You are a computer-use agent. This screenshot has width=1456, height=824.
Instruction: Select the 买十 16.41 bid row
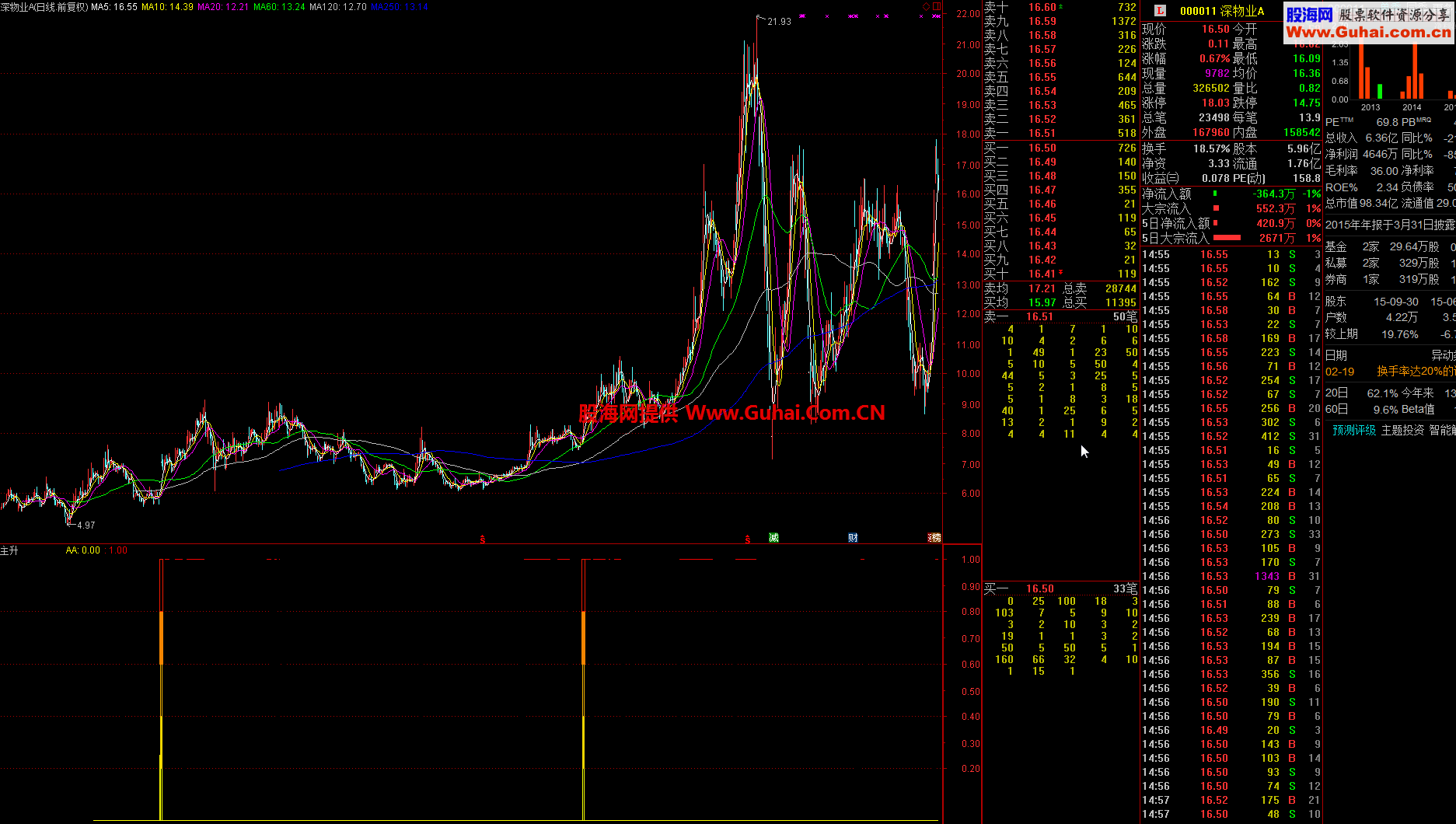tap(1060, 274)
